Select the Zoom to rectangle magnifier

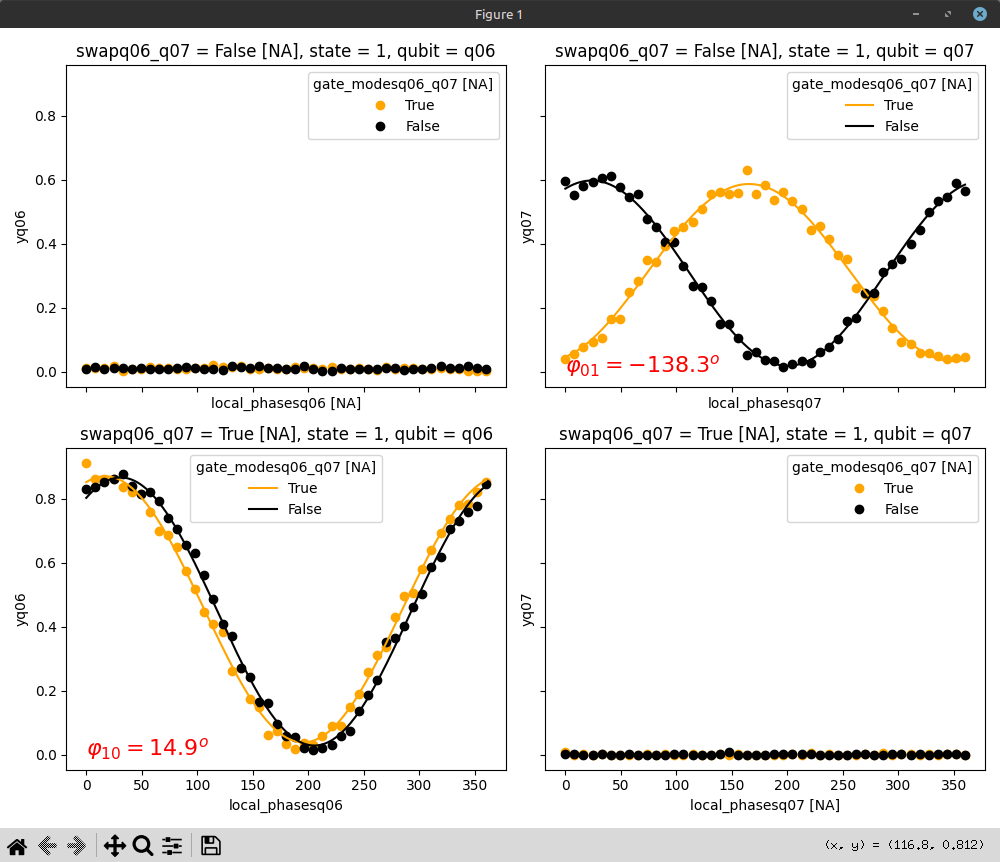tap(143, 846)
